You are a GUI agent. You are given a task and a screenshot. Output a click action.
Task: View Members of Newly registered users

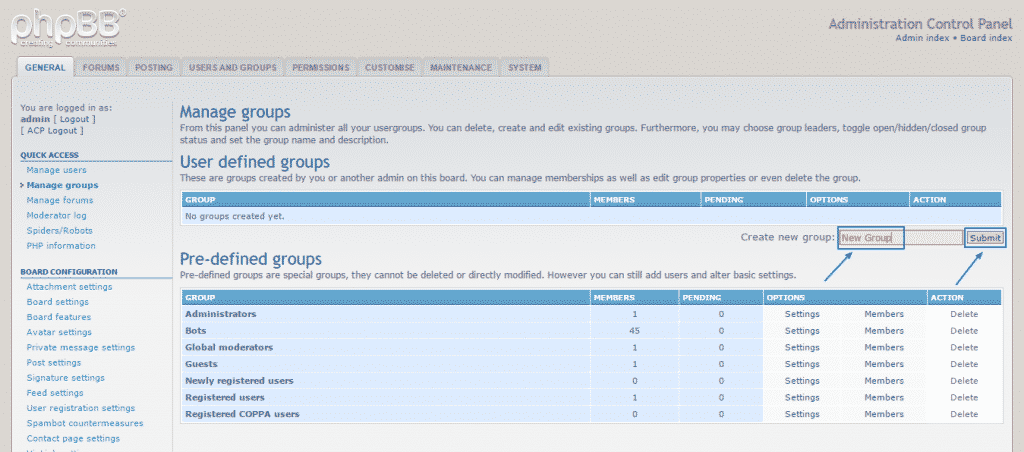pos(884,381)
